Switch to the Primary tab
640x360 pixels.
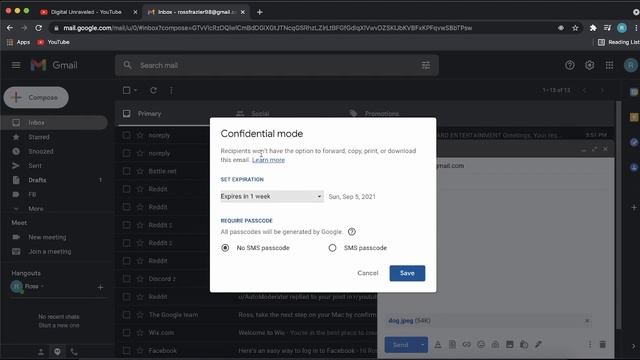pos(149,114)
